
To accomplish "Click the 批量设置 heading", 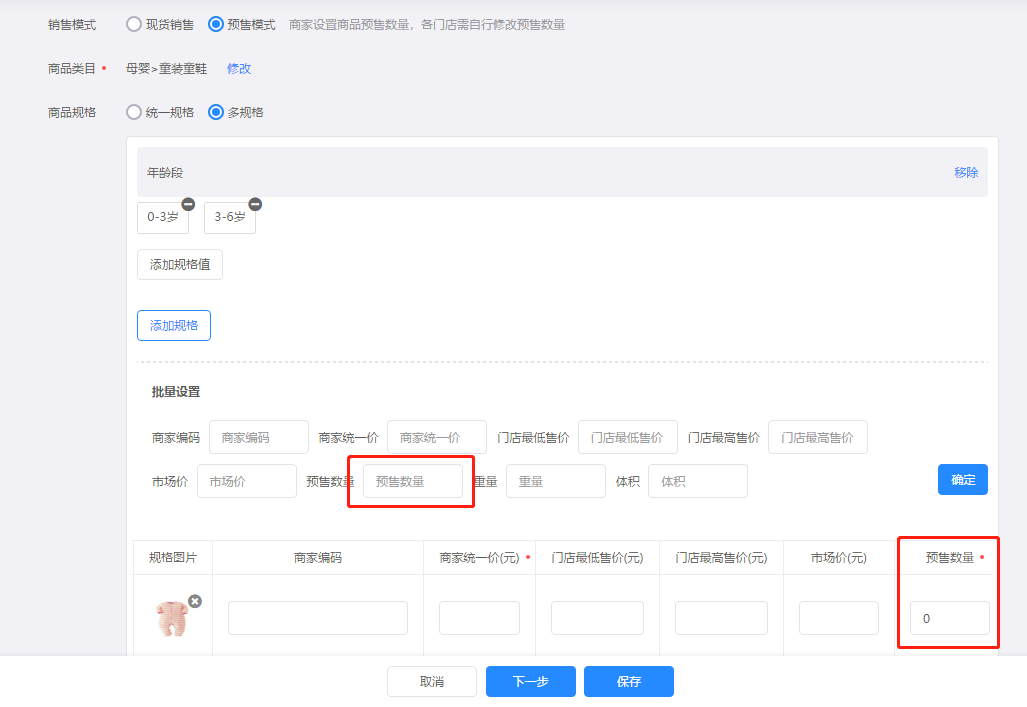I will tap(176, 392).
